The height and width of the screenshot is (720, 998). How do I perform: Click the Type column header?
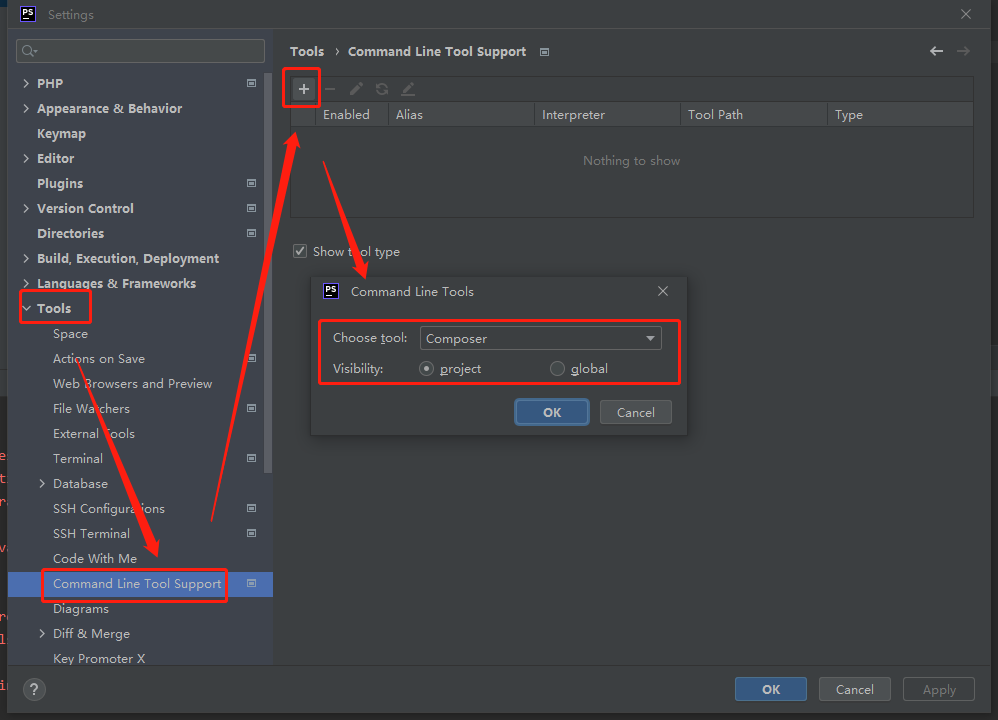click(x=900, y=115)
